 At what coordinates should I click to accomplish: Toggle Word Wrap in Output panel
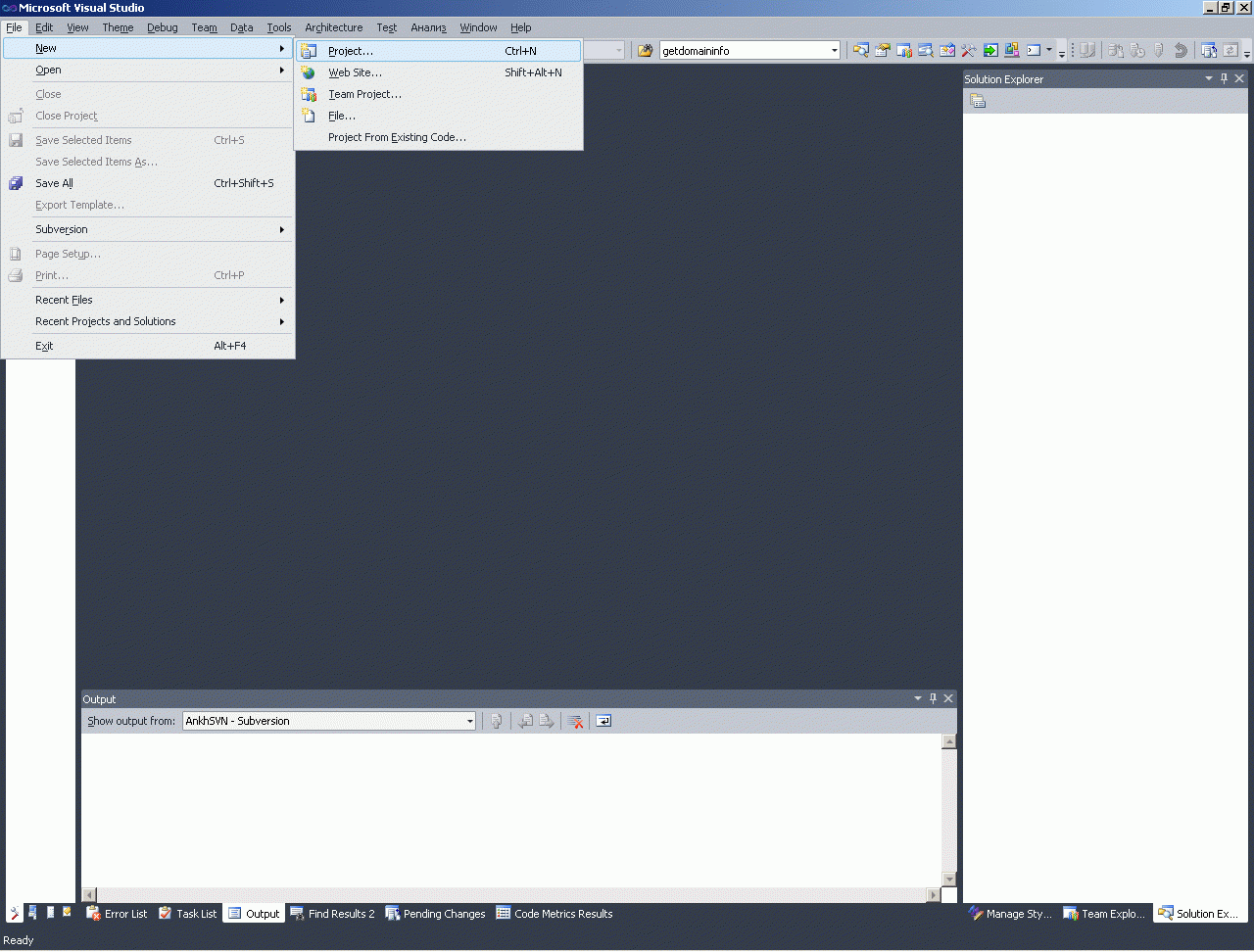point(603,721)
